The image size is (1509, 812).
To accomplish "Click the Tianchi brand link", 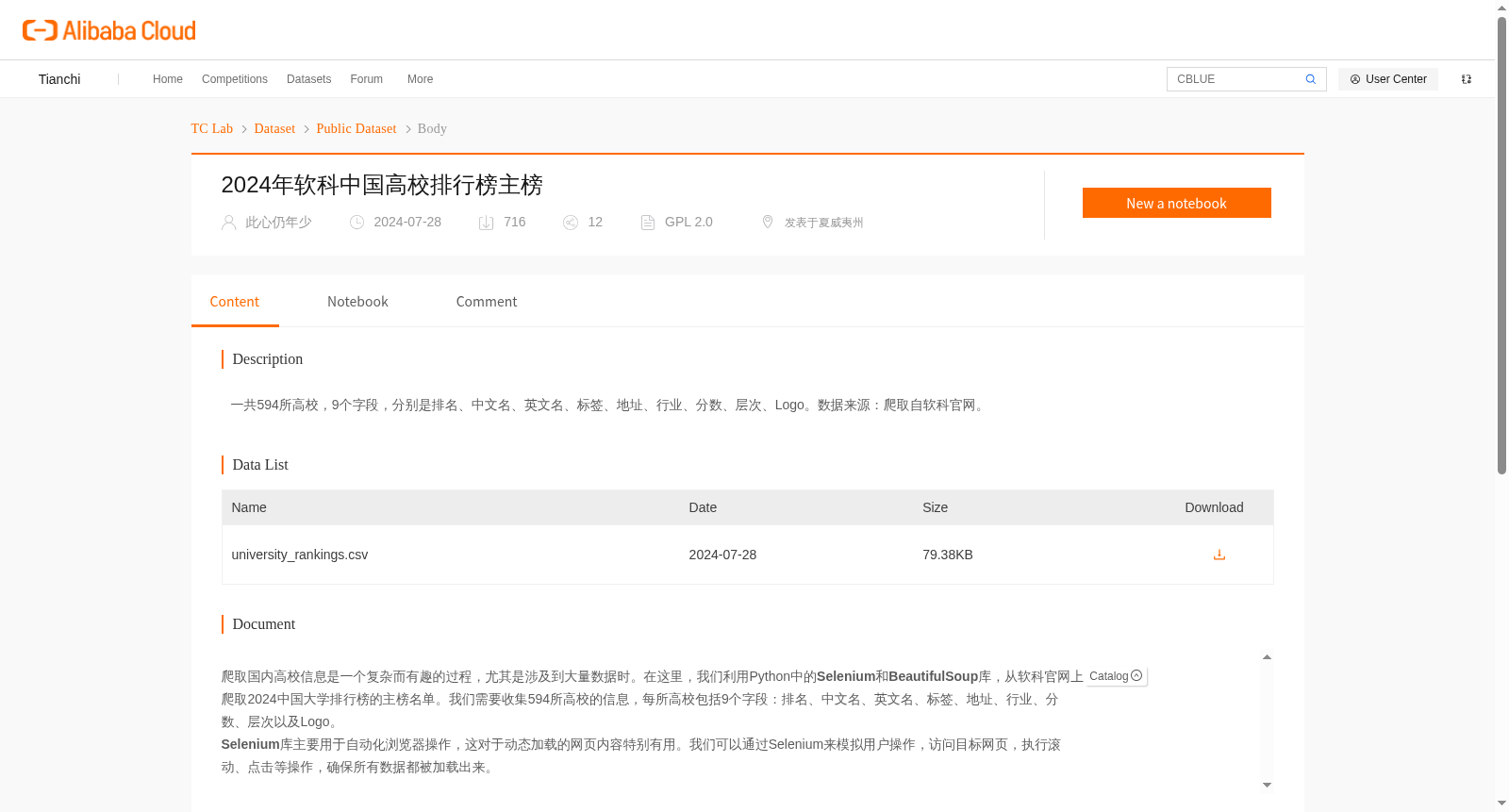I will point(59,79).
